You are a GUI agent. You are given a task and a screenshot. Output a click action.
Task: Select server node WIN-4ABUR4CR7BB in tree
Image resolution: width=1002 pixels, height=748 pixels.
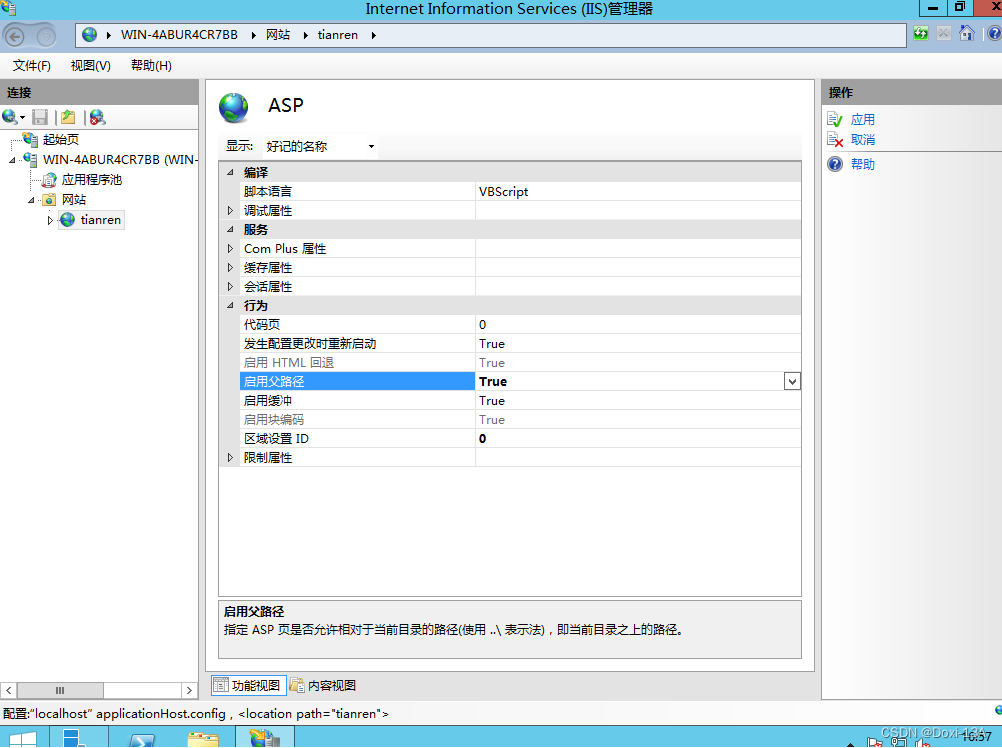coord(120,160)
